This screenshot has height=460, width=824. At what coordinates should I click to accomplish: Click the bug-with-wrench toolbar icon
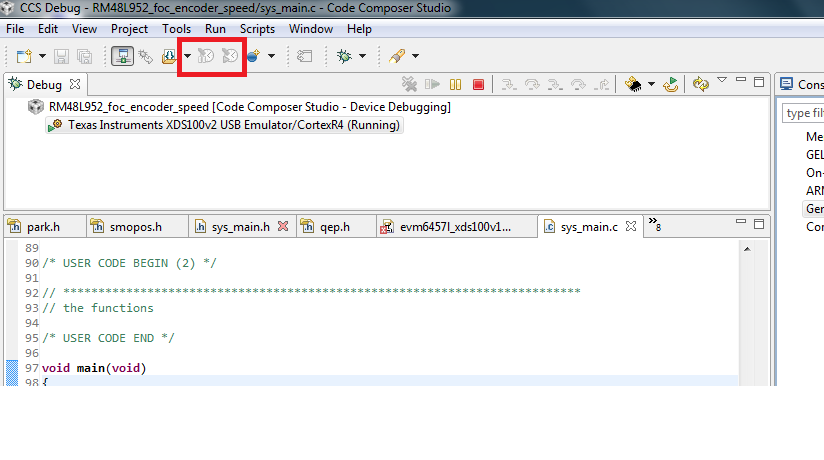[146, 56]
